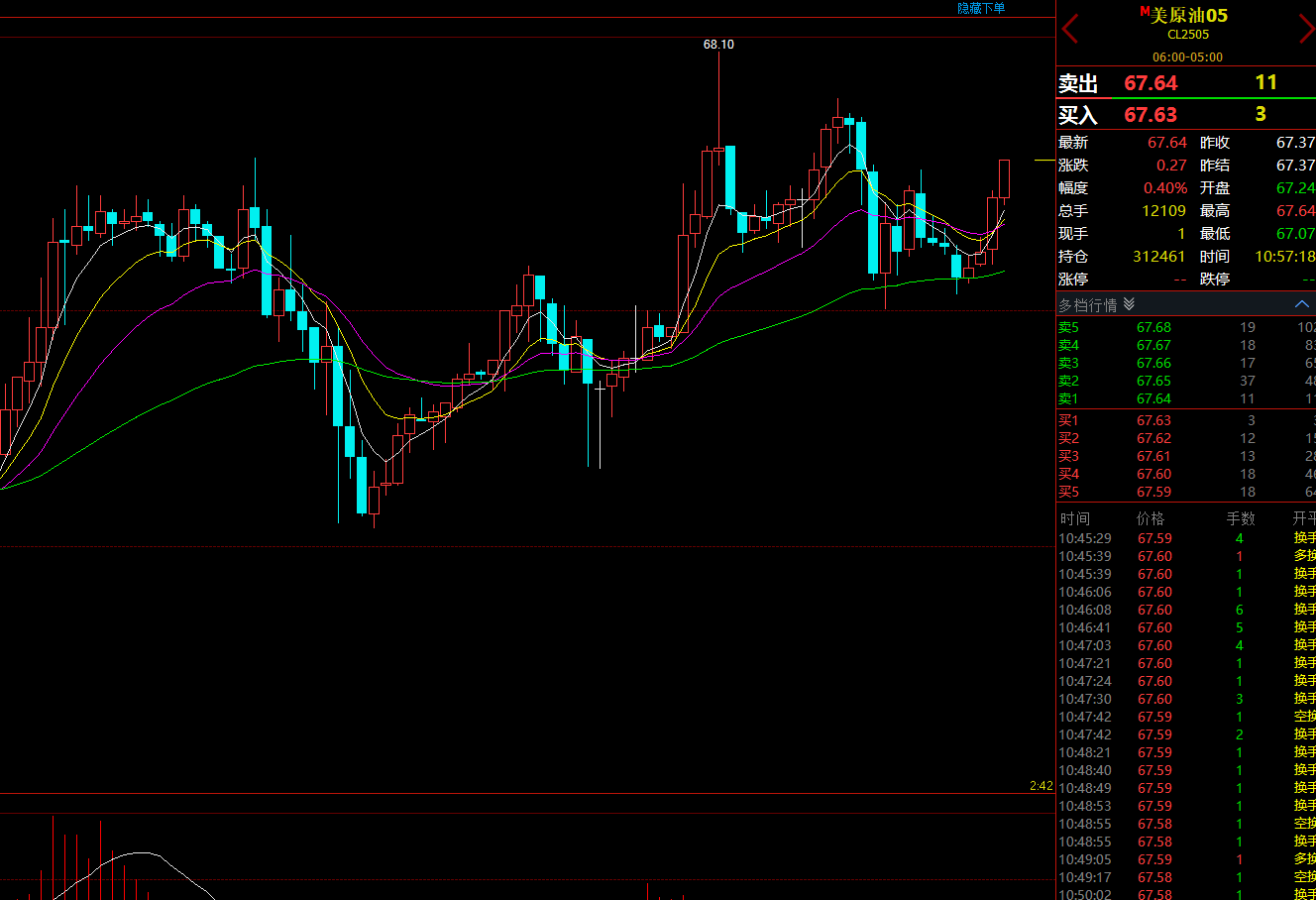Viewport: 1316px width, 900px height.
Task: Select the trade at 10:45:29
Action: (x=1186, y=538)
